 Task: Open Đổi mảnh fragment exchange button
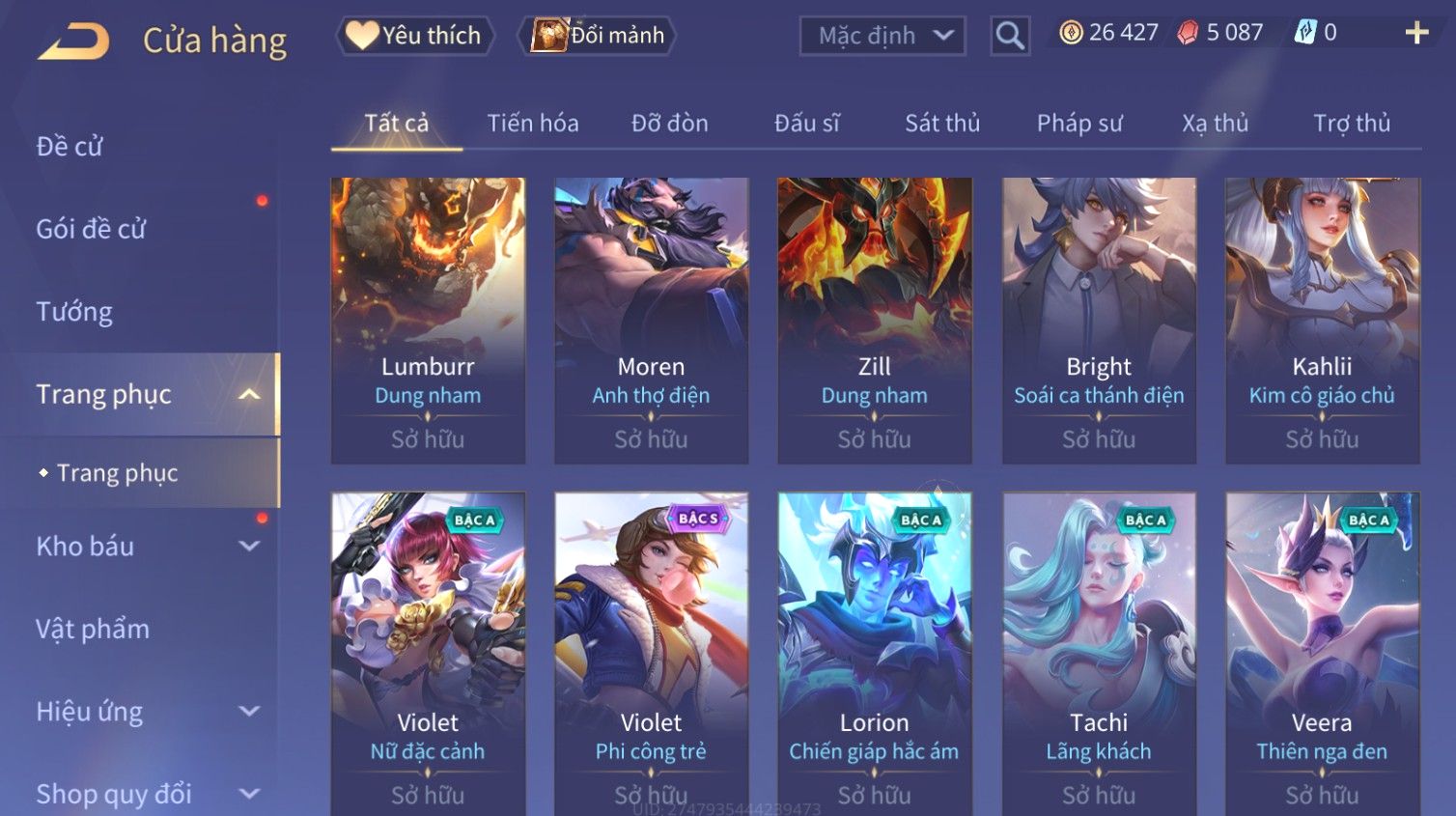[x=597, y=36]
